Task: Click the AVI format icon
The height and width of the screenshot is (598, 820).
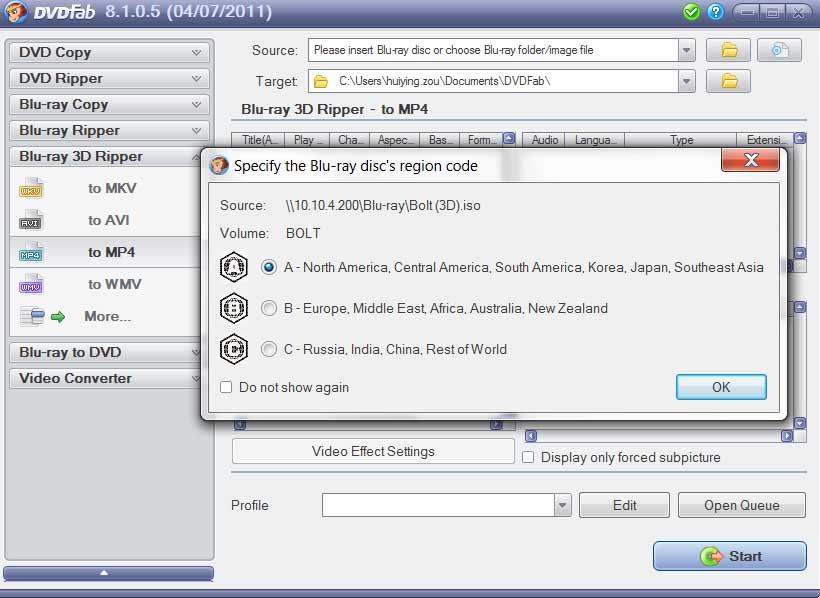Action: 30,221
